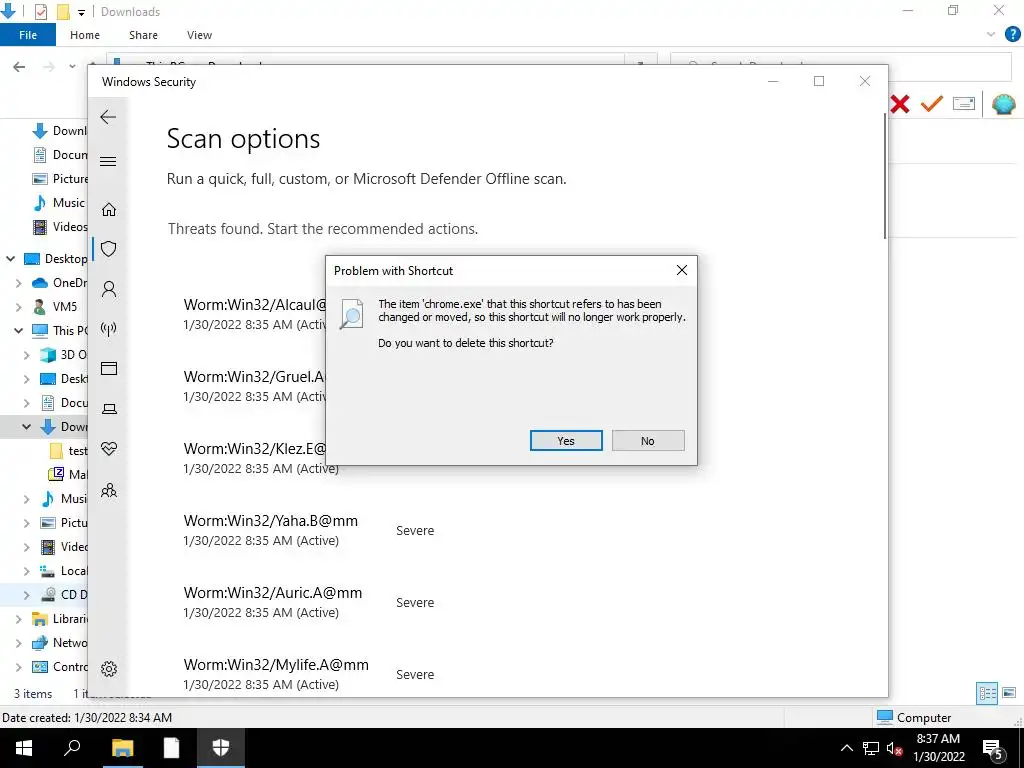1024x768 pixels.
Task: Open the Share ribbon tab
Action: pos(143,35)
